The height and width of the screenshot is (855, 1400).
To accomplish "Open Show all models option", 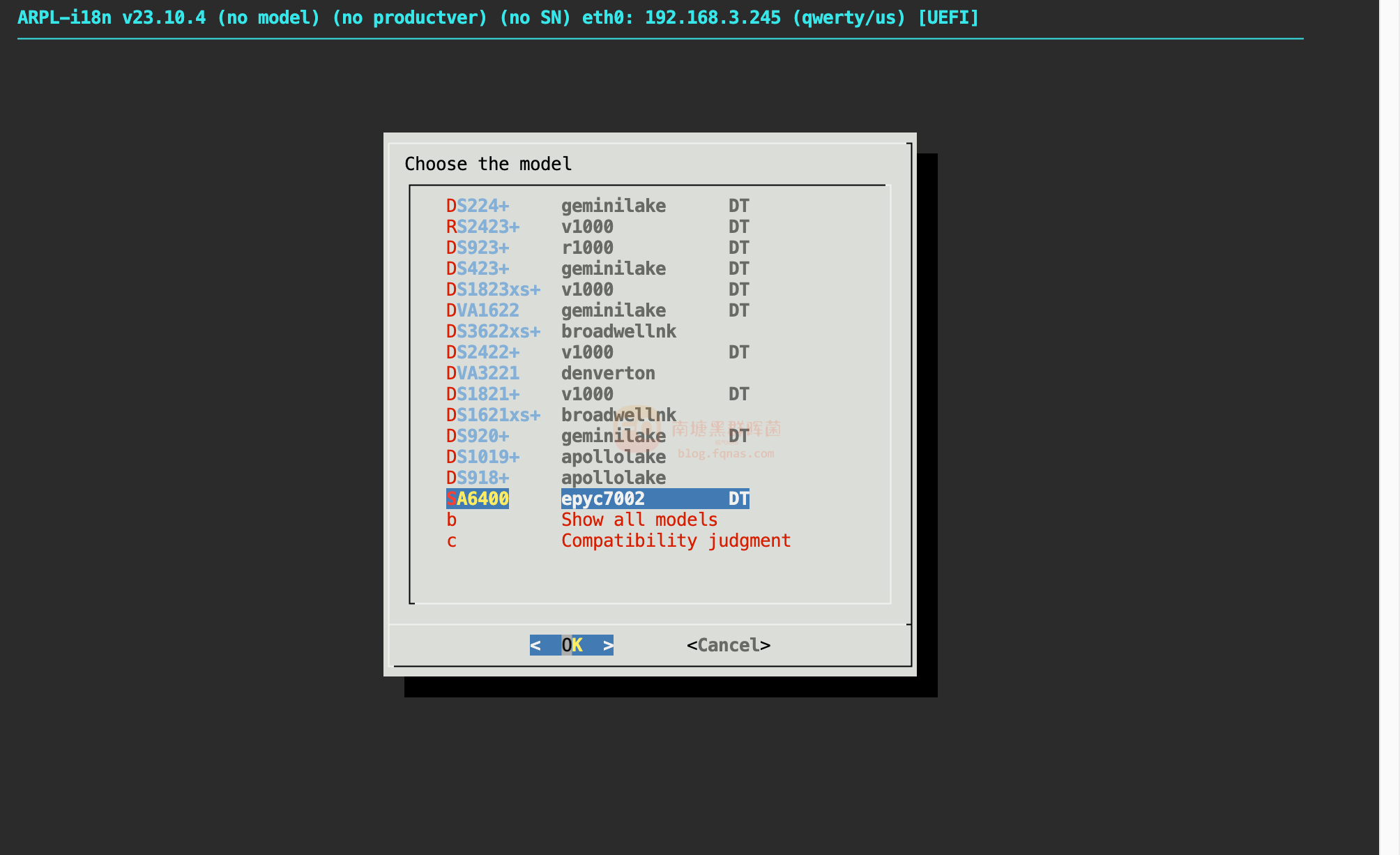I will tap(582, 520).
